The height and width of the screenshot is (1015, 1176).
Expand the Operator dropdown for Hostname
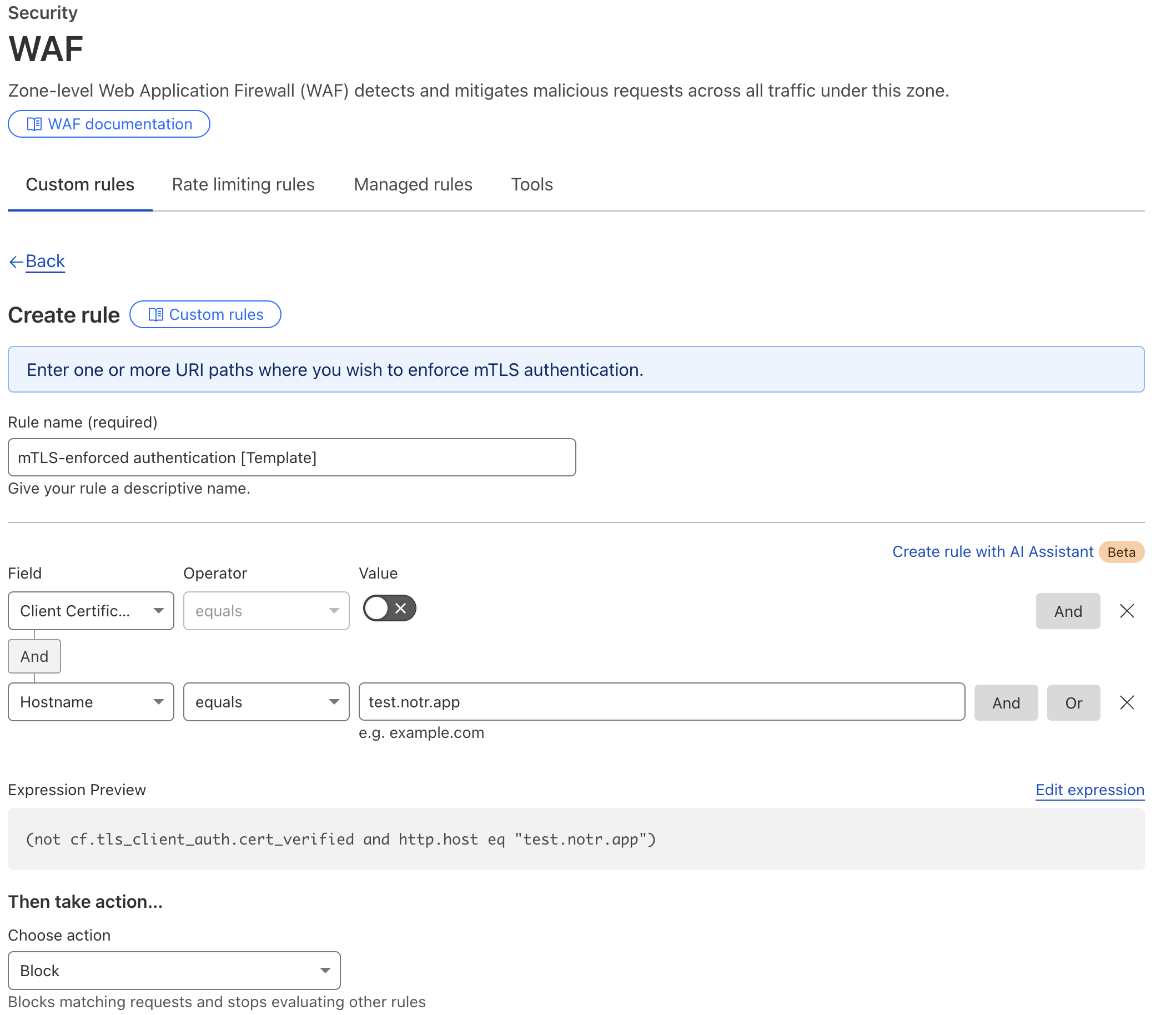265,702
